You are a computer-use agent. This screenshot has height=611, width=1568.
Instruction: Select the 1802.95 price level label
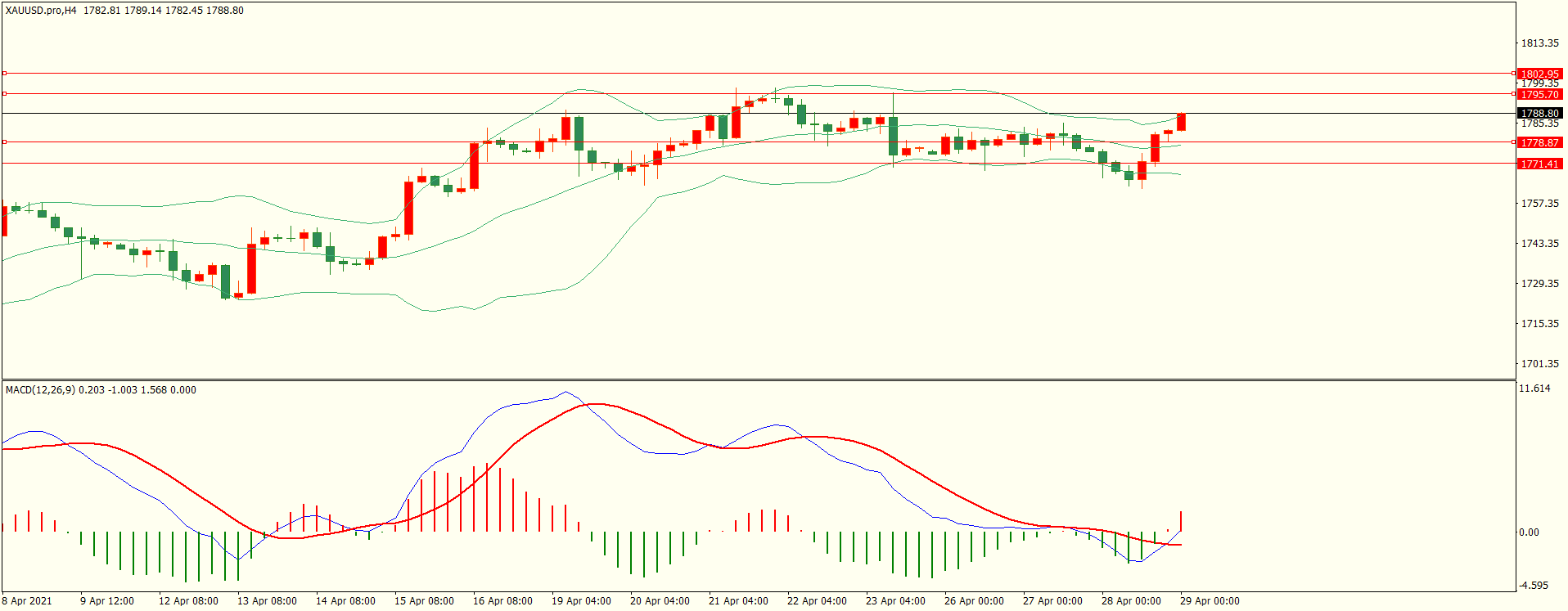tap(1539, 74)
